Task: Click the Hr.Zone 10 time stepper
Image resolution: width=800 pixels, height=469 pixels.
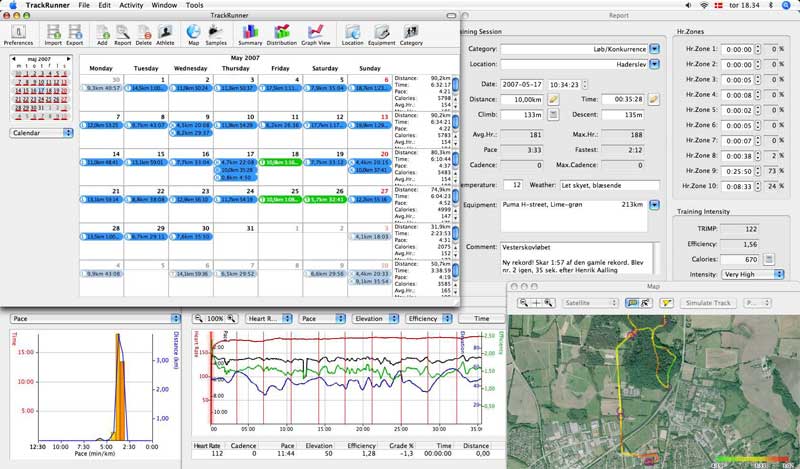Action: [758, 186]
